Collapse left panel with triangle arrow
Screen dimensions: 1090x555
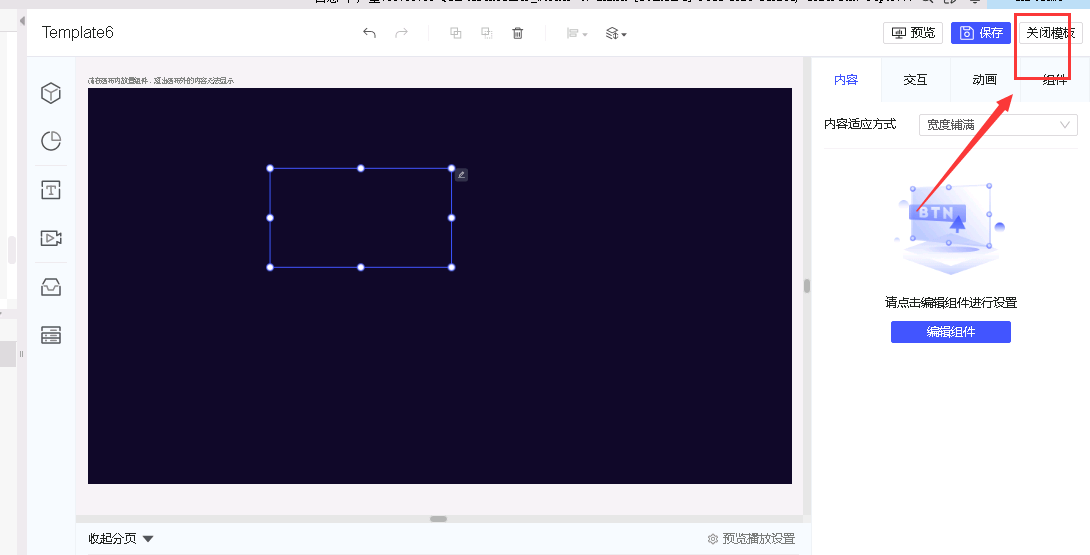(x=22, y=21)
